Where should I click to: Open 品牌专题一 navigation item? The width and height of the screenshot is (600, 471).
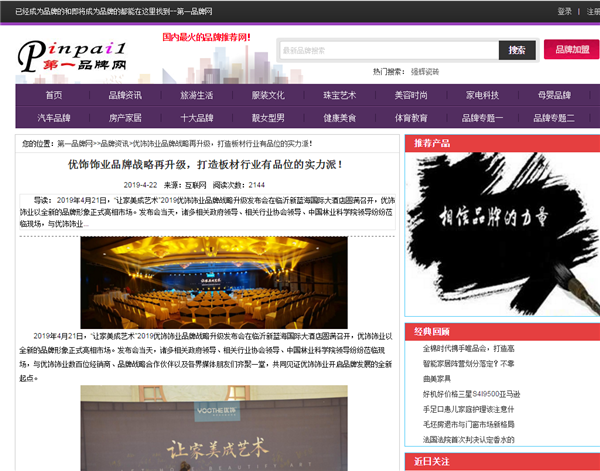coord(483,118)
